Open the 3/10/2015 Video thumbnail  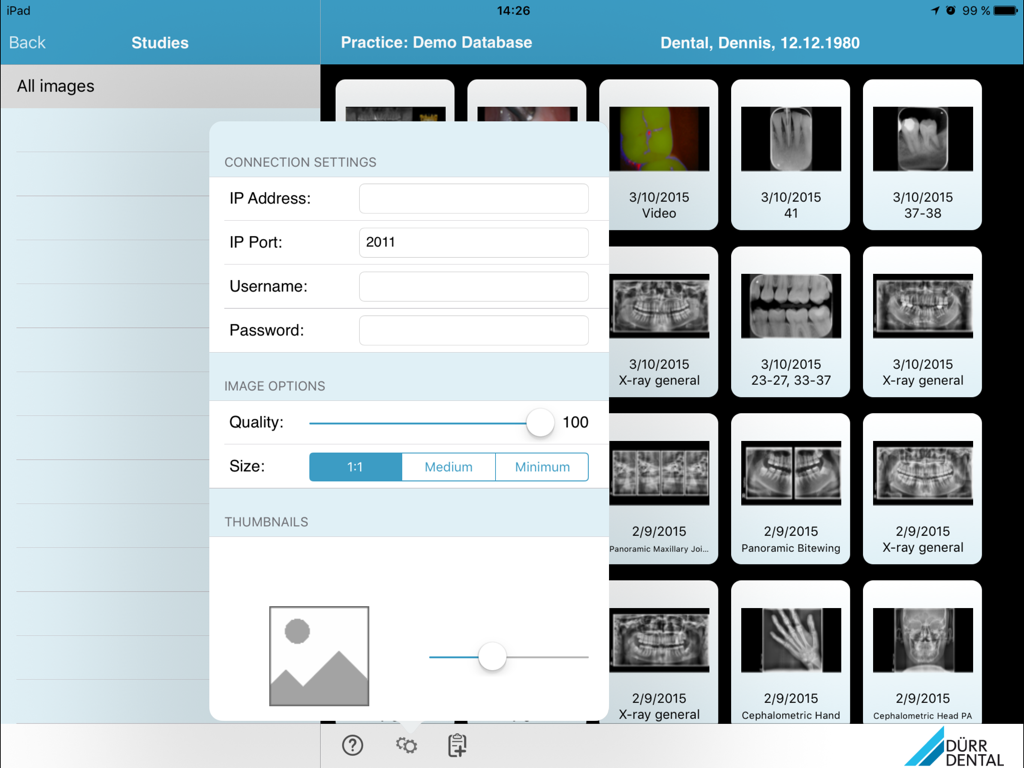coord(658,150)
